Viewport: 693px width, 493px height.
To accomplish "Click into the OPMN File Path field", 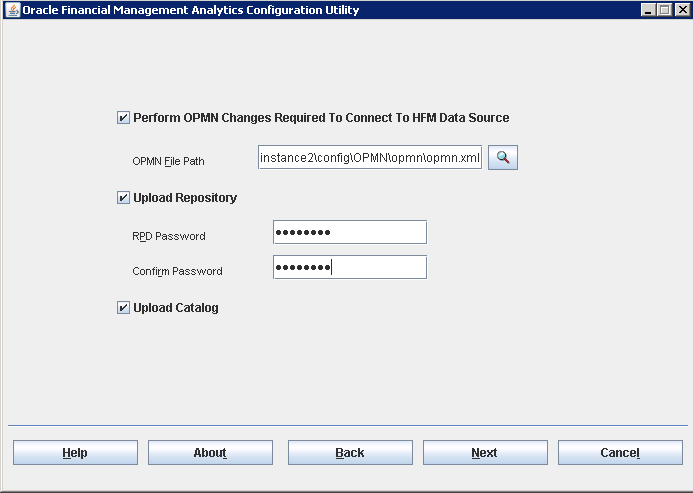I will click(x=370, y=157).
